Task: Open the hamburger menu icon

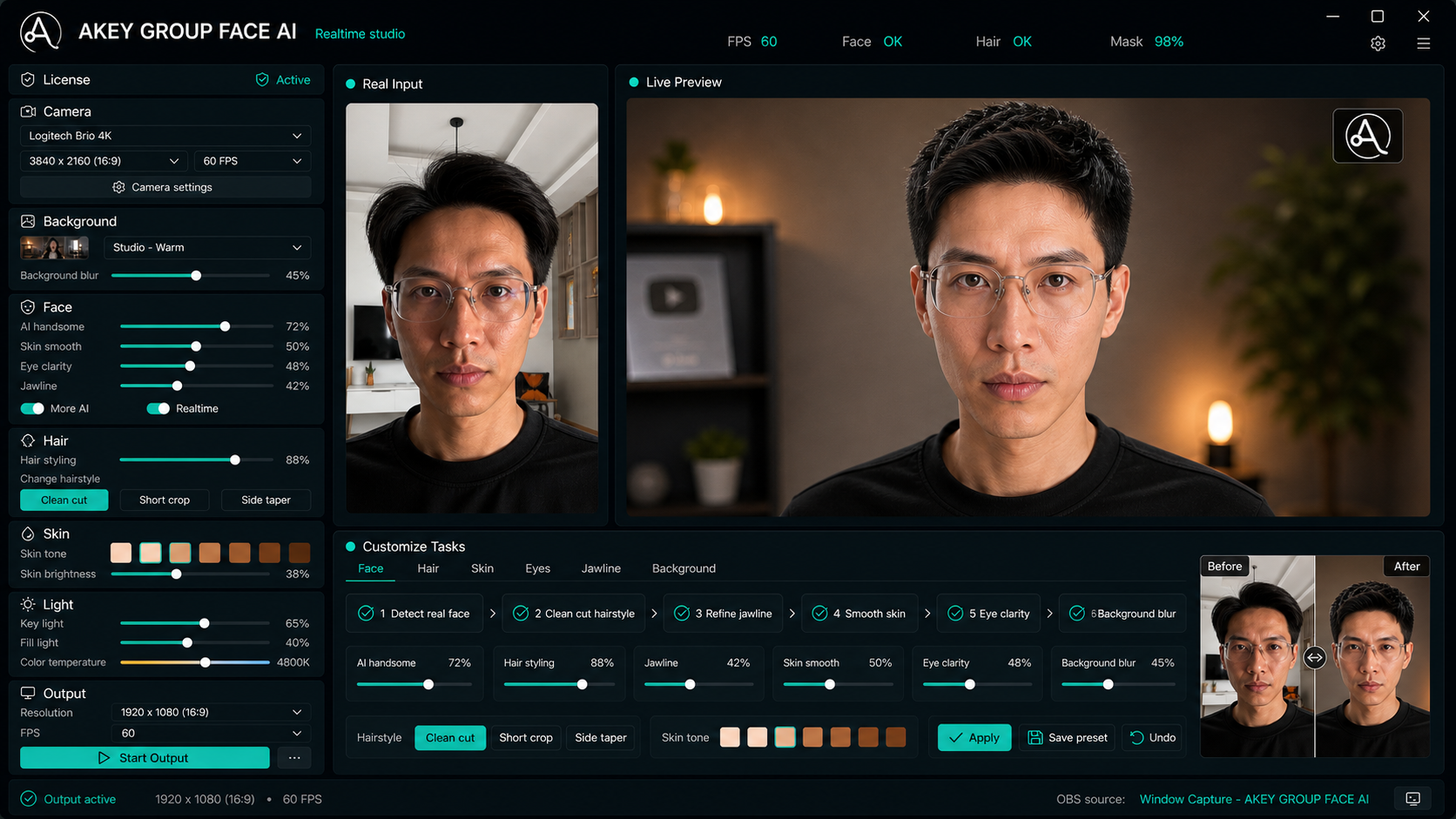Action: (1424, 44)
